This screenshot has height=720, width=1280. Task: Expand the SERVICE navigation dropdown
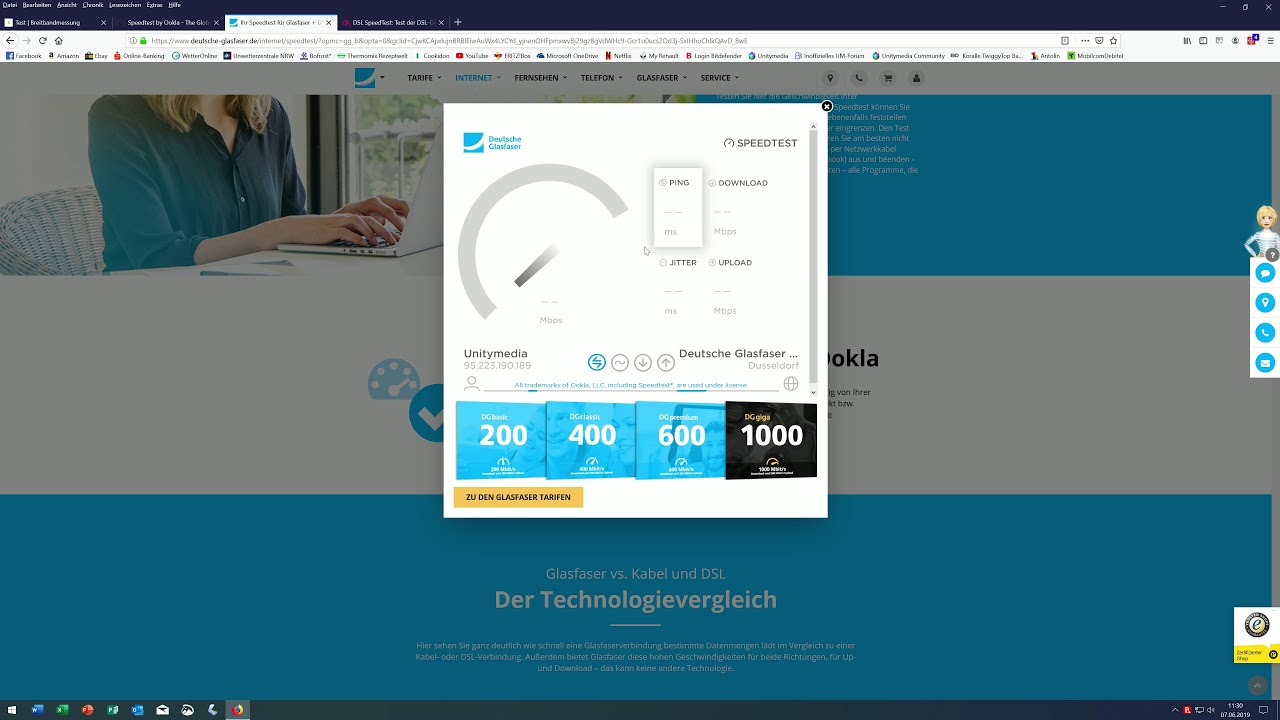719,78
